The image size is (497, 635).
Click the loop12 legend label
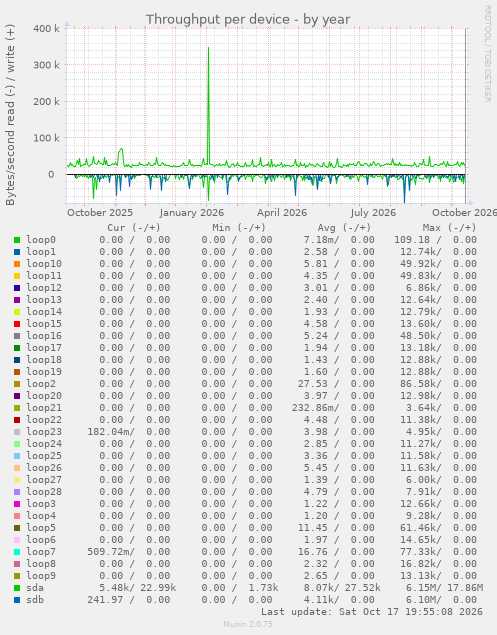(44, 288)
